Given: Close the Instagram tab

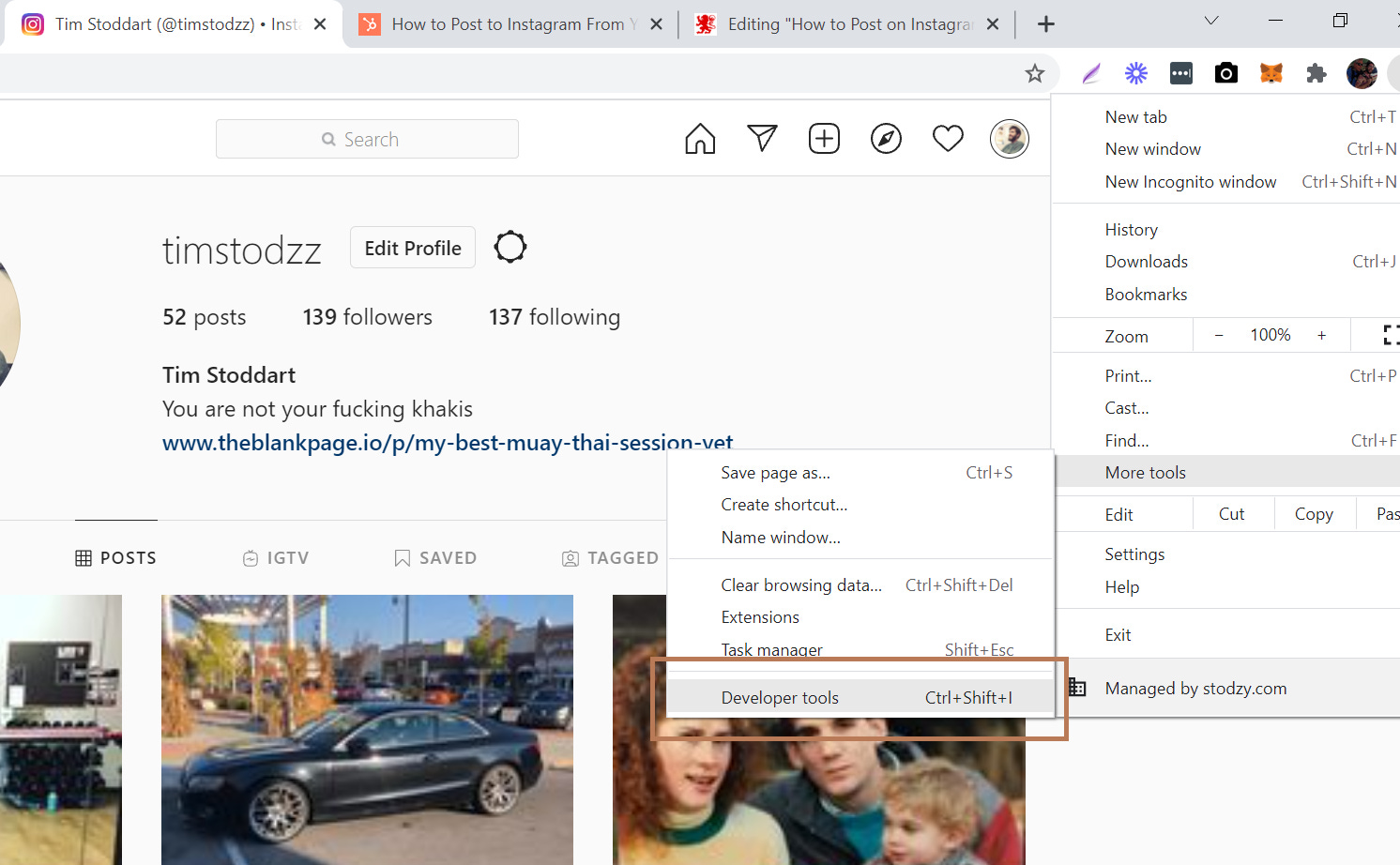Looking at the screenshot, I should click(320, 24).
